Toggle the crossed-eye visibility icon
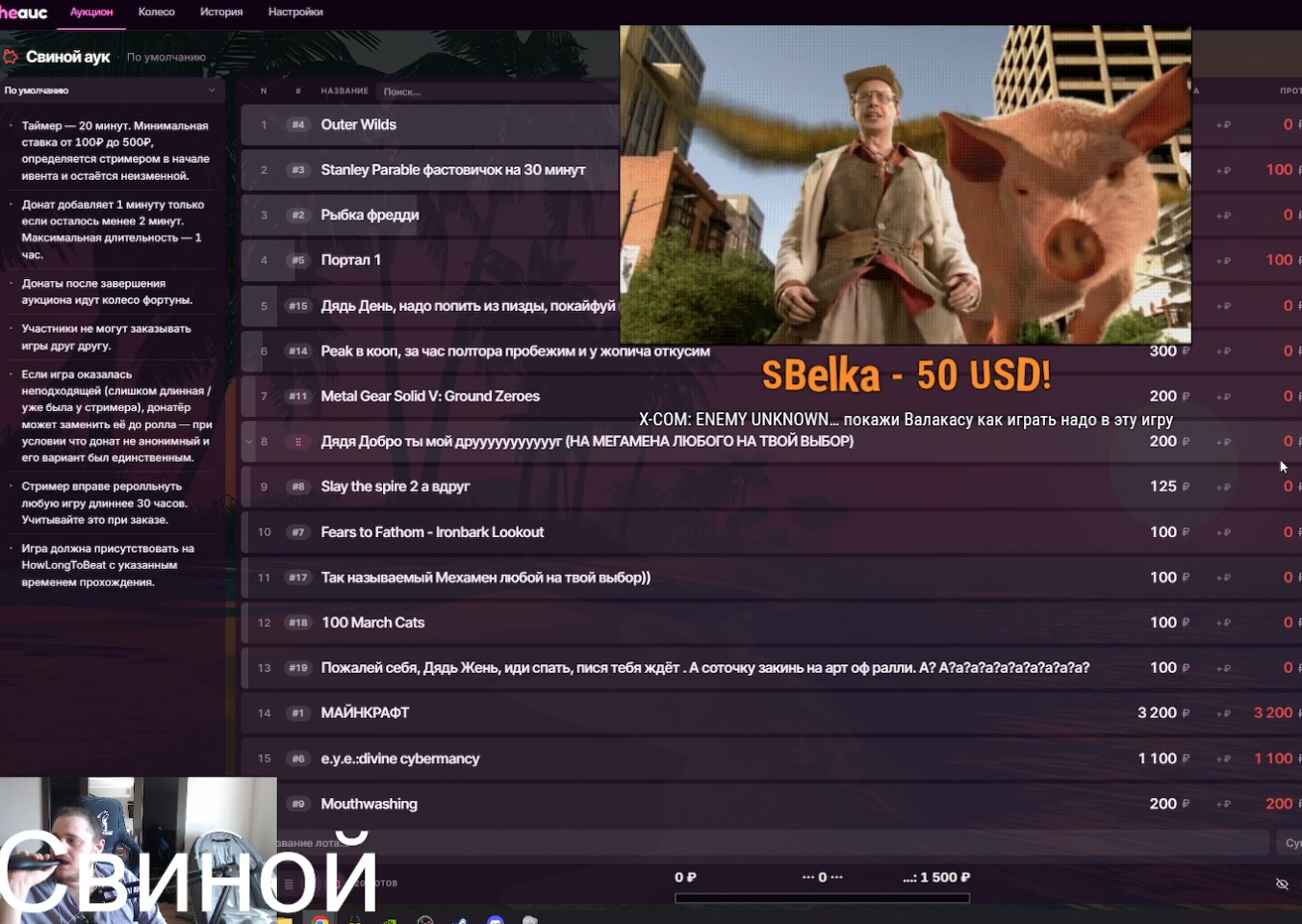Screen dimensions: 1302x924 [x=1282, y=884]
